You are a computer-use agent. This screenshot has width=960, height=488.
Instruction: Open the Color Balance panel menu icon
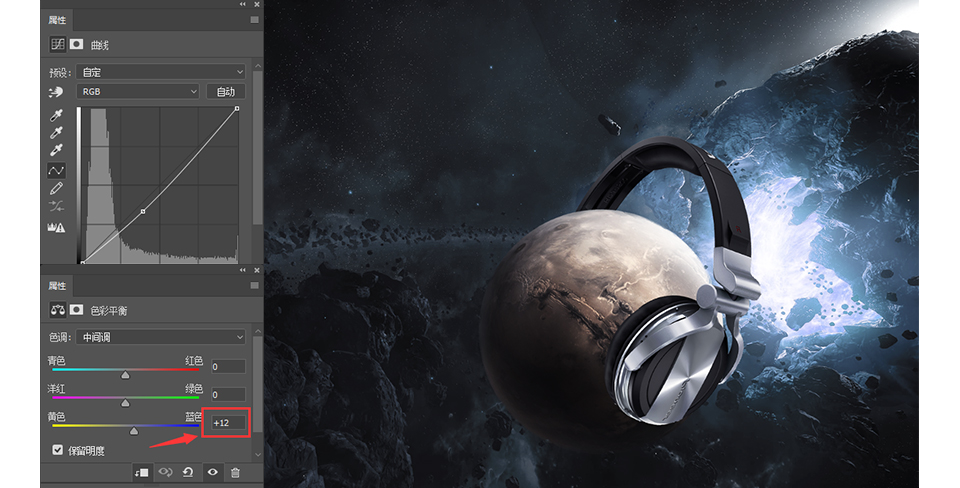(254, 285)
